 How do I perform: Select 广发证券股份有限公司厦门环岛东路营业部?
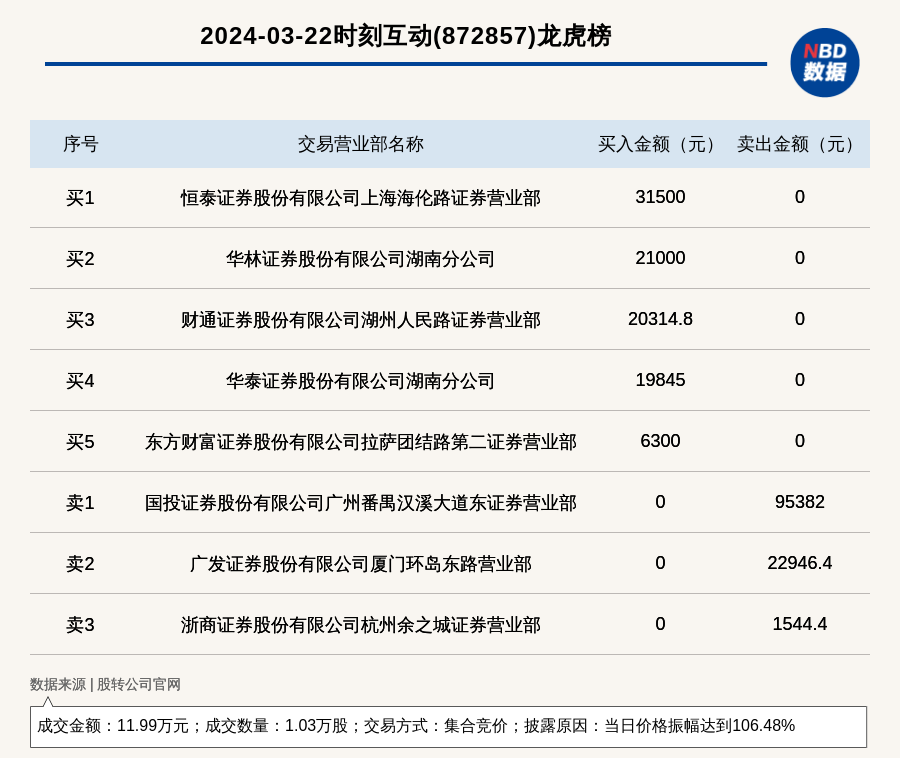[360, 564]
